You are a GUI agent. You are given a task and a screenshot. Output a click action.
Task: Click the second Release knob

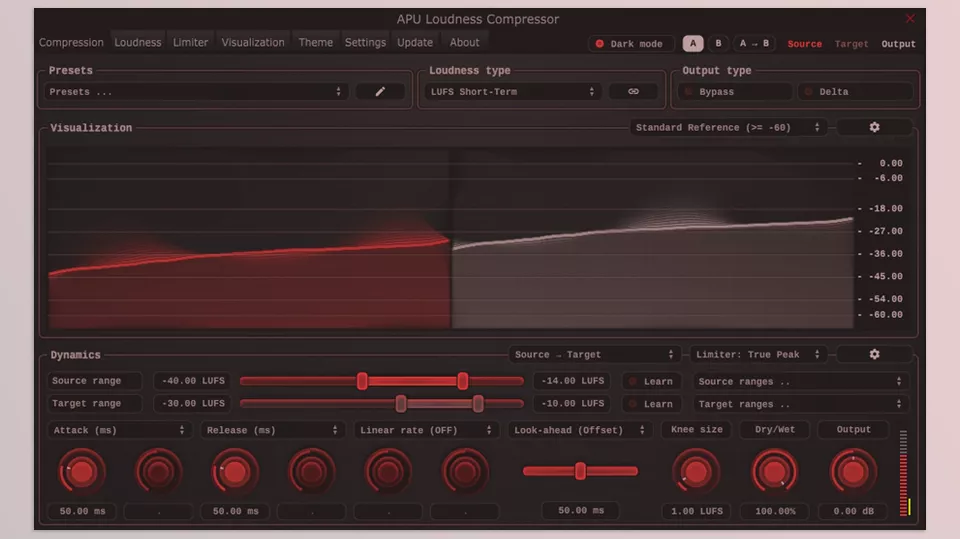[312, 472]
